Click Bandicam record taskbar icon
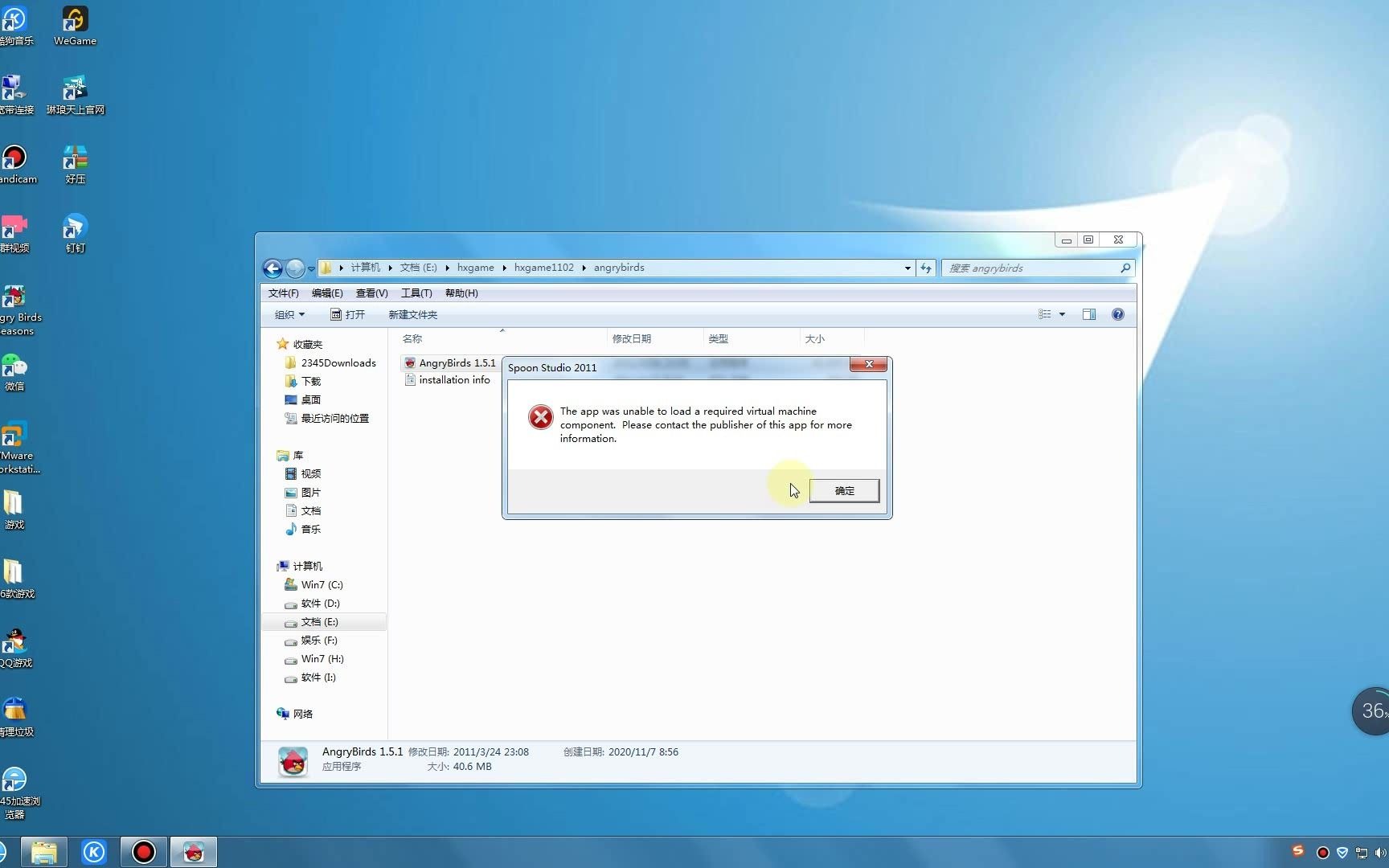1389x868 pixels. (x=144, y=852)
